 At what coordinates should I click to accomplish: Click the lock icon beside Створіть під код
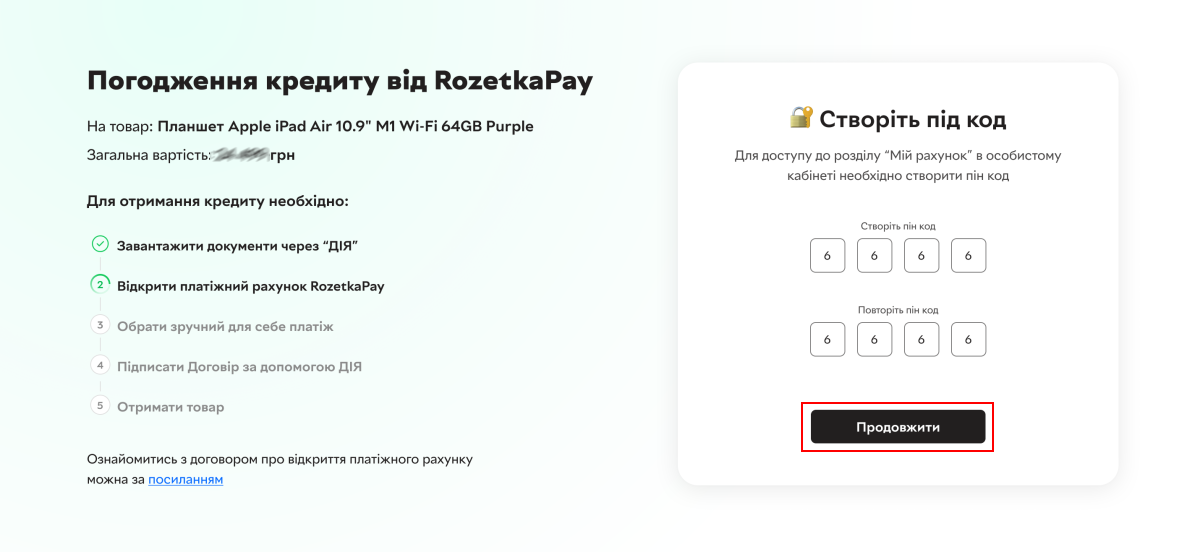[801, 118]
